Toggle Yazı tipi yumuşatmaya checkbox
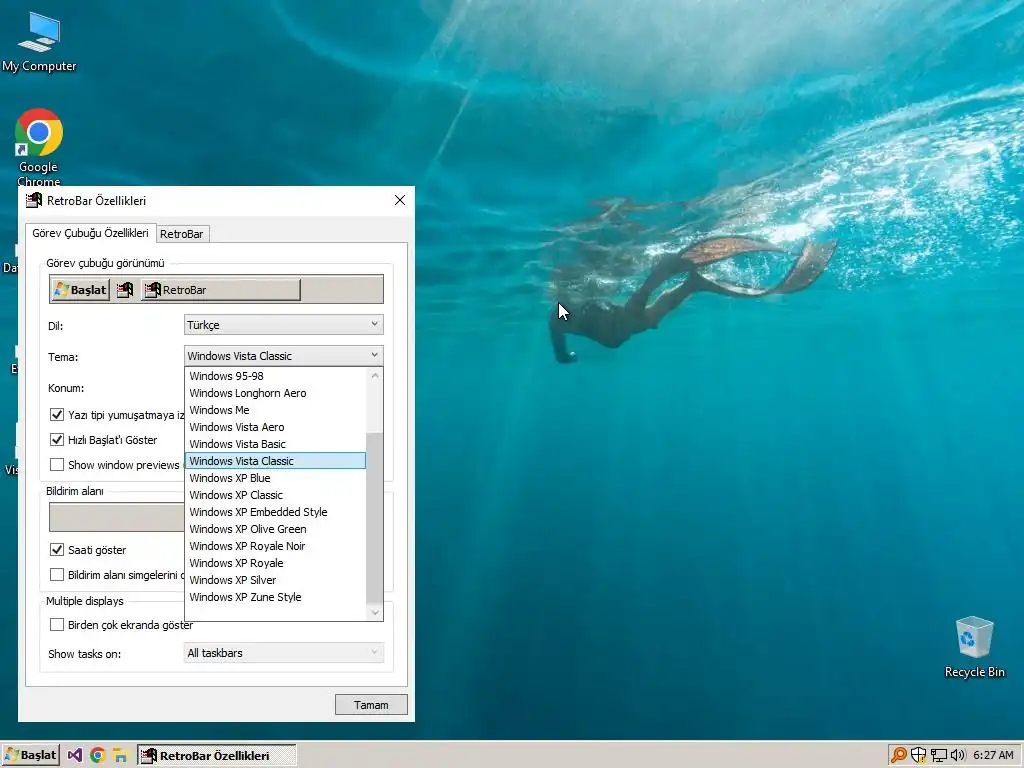This screenshot has height=768, width=1024. (57, 415)
